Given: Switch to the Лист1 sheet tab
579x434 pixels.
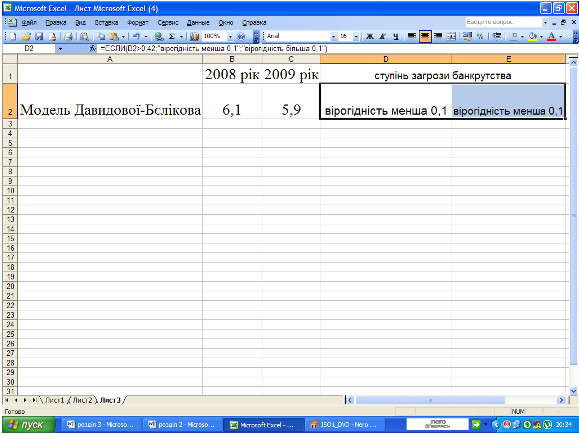Looking at the screenshot, I should 54,400.
